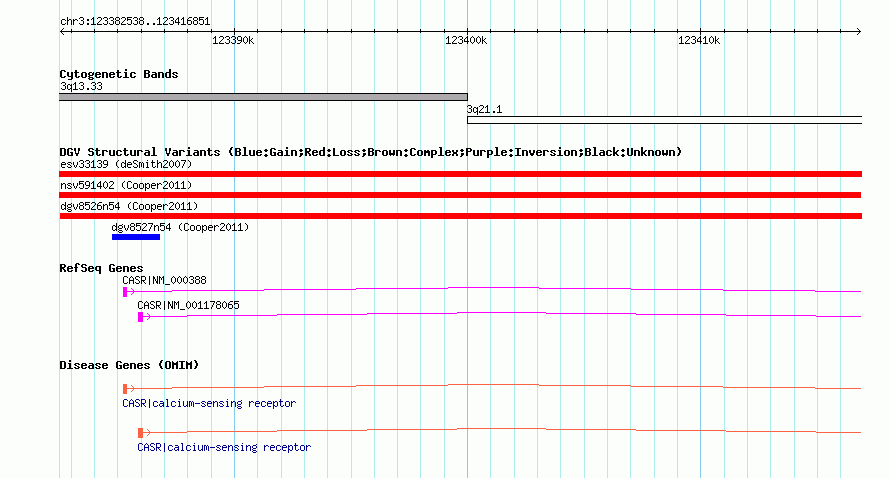Screen dimensions: 890x478
Task: Click the RefSeq Genes track title
Action: [101, 268]
